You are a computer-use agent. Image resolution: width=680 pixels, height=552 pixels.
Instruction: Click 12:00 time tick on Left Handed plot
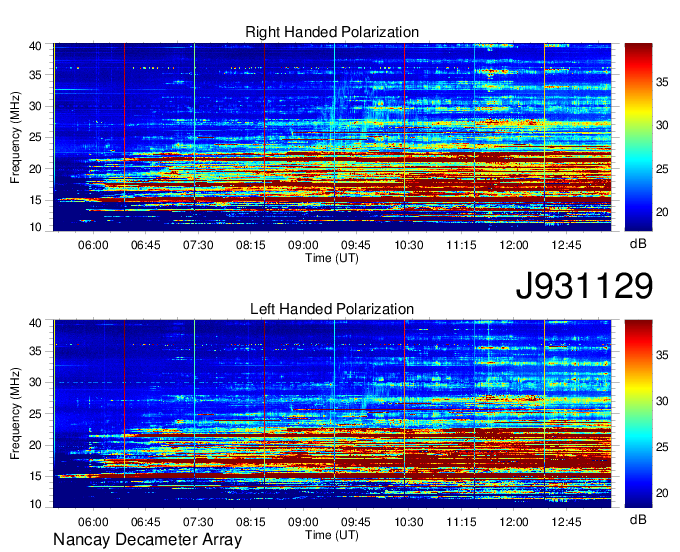[514, 522]
